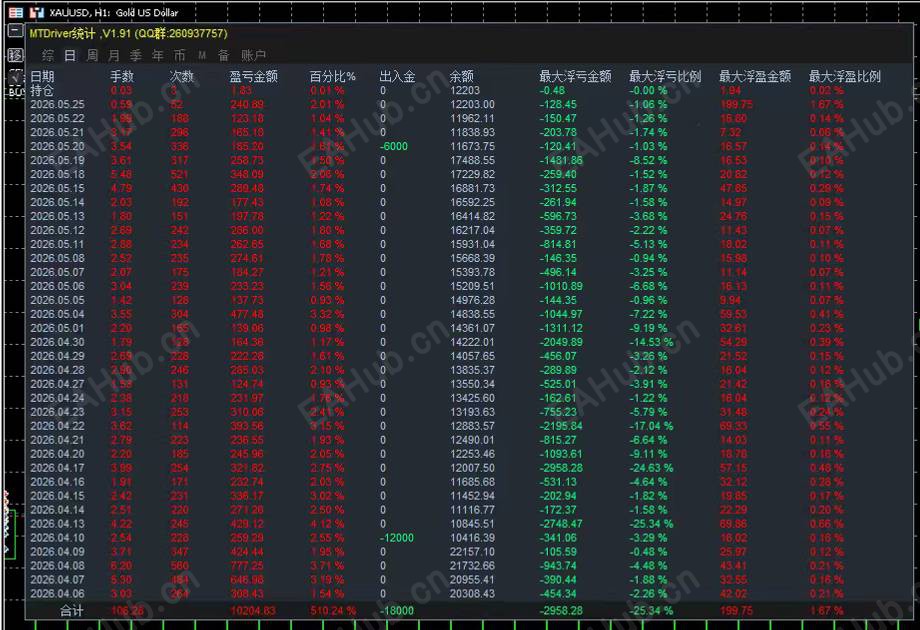Show the 年 yearly statistics tab
Image resolution: width=920 pixels, height=630 pixels.
[x=158, y=55]
